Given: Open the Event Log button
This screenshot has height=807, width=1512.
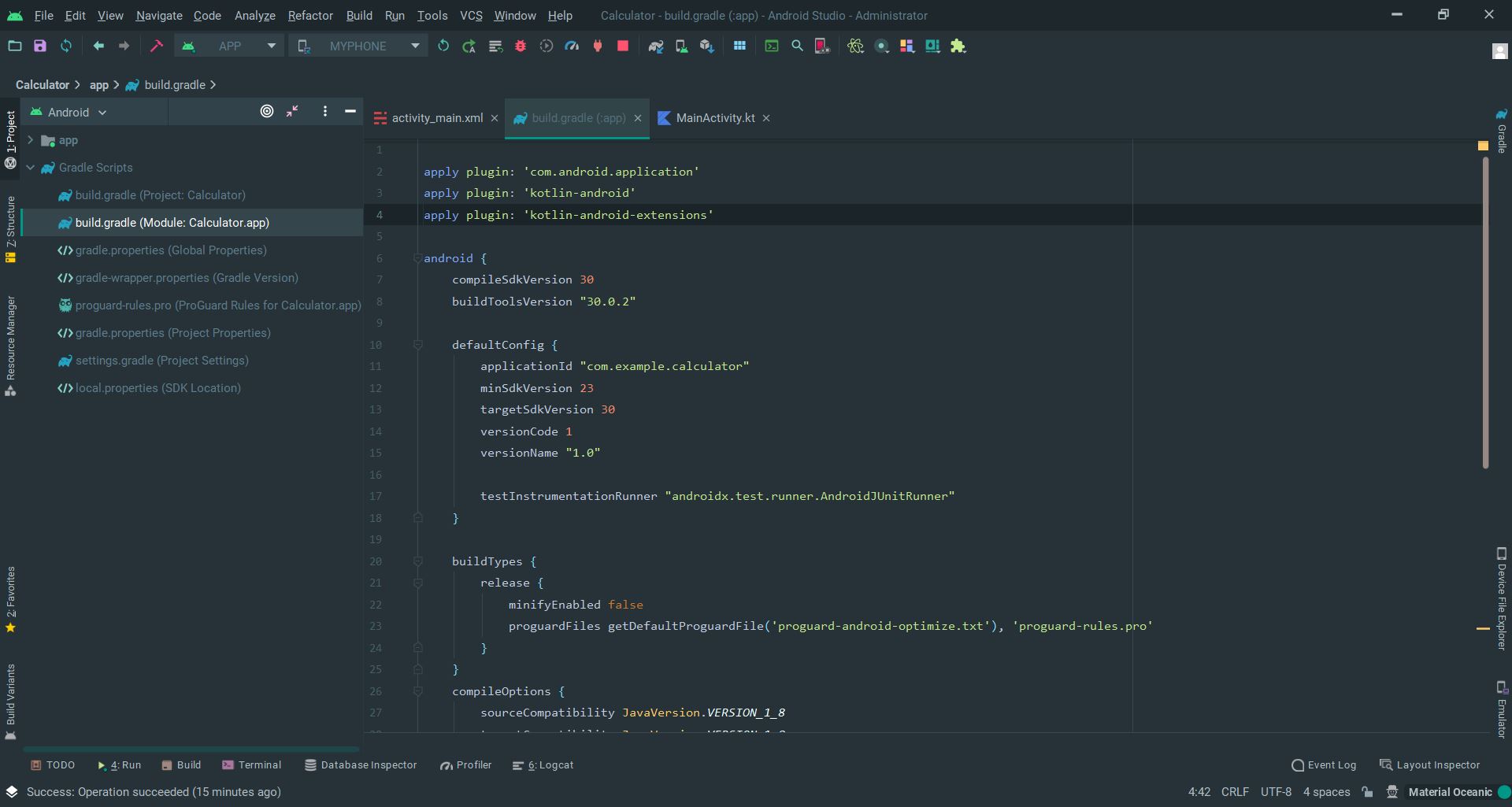Looking at the screenshot, I should (x=1323, y=765).
